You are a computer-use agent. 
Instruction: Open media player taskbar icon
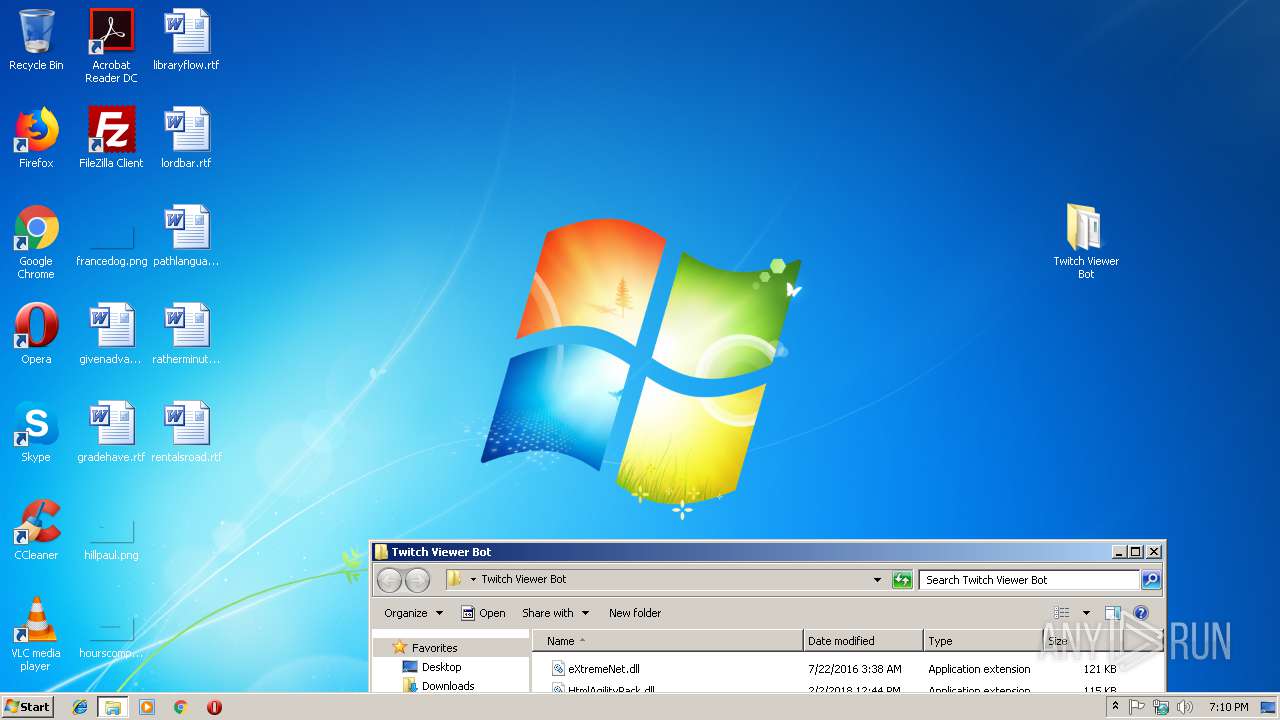point(147,707)
